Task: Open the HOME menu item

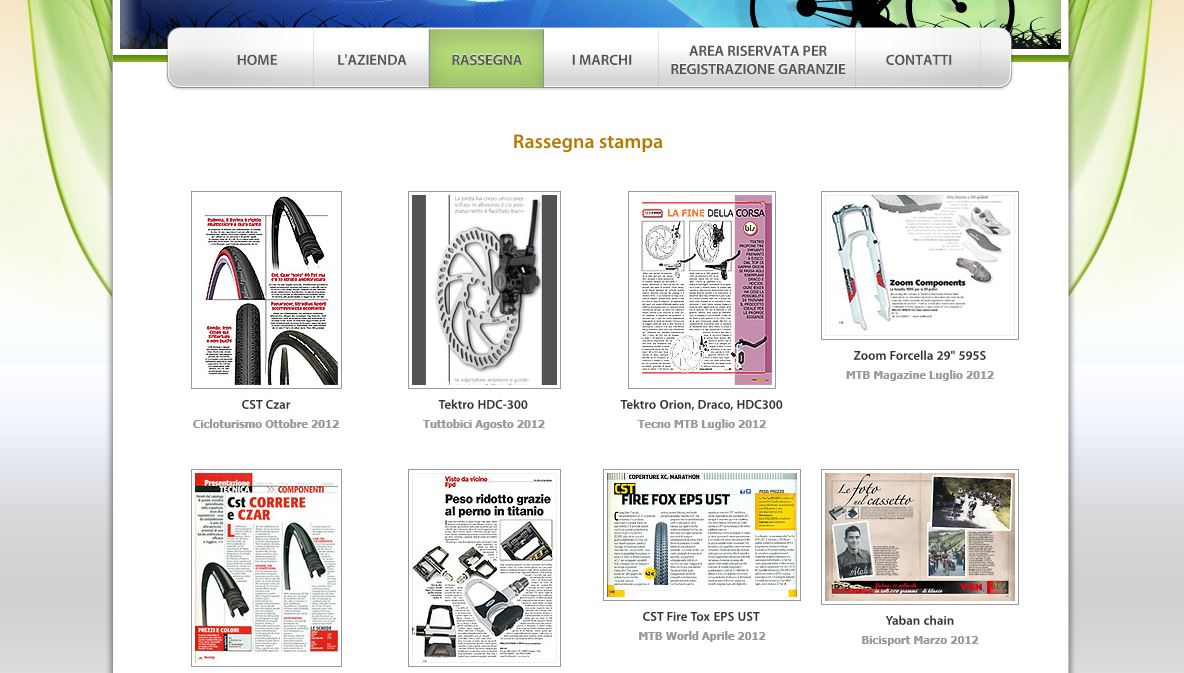Action: (x=257, y=60)
